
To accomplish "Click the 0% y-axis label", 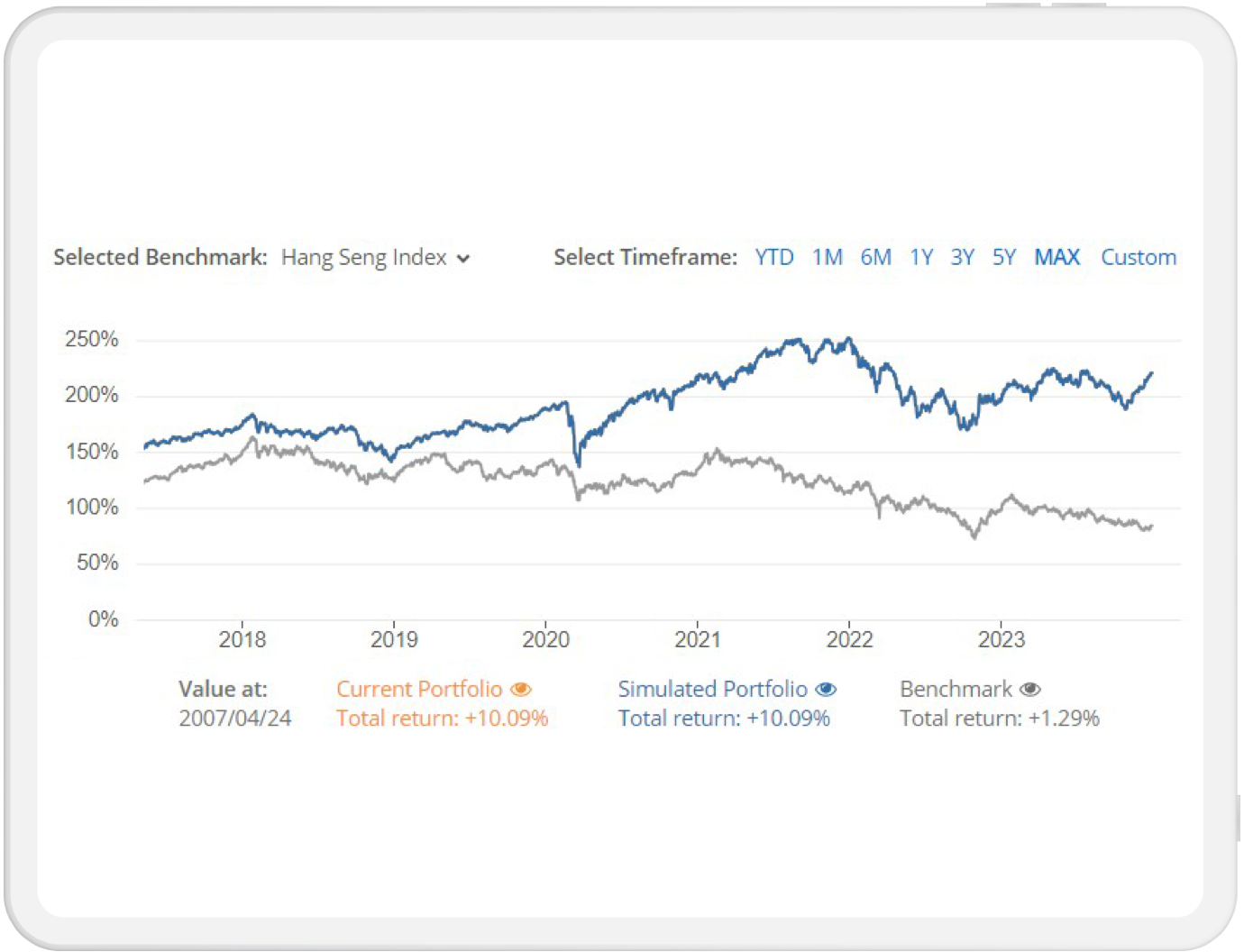I will point(104,619).
